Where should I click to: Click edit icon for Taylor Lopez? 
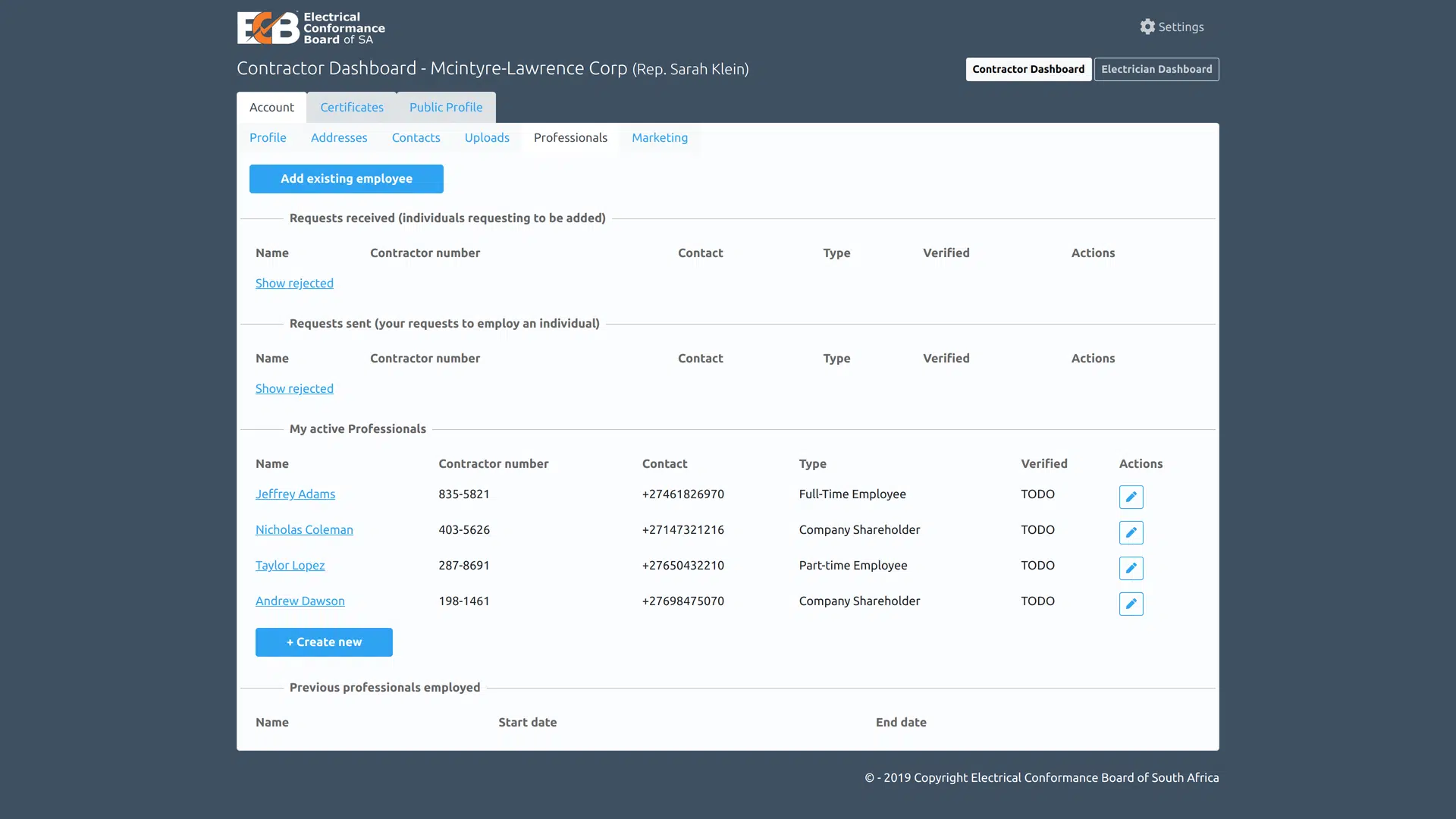1131,568
